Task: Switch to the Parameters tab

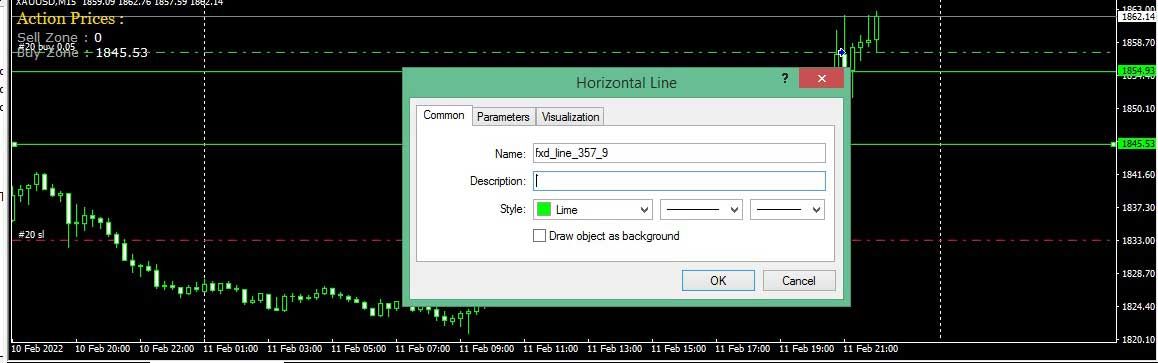Action: (503, 117)
